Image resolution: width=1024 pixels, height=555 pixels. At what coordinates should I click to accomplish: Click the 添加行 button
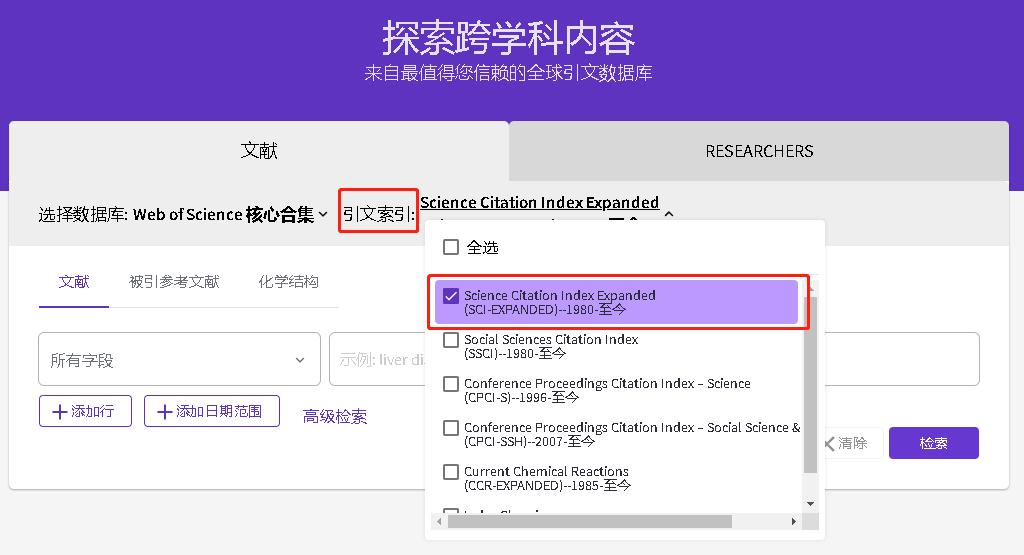click(x=86, y=411)
